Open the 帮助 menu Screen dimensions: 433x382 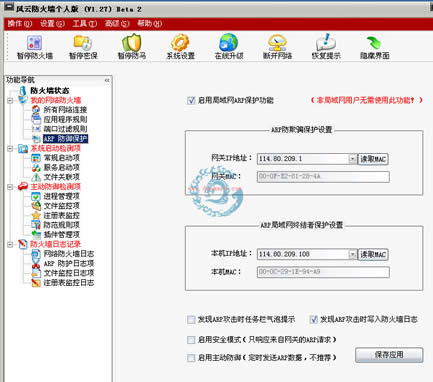click(x=150, y=24)
